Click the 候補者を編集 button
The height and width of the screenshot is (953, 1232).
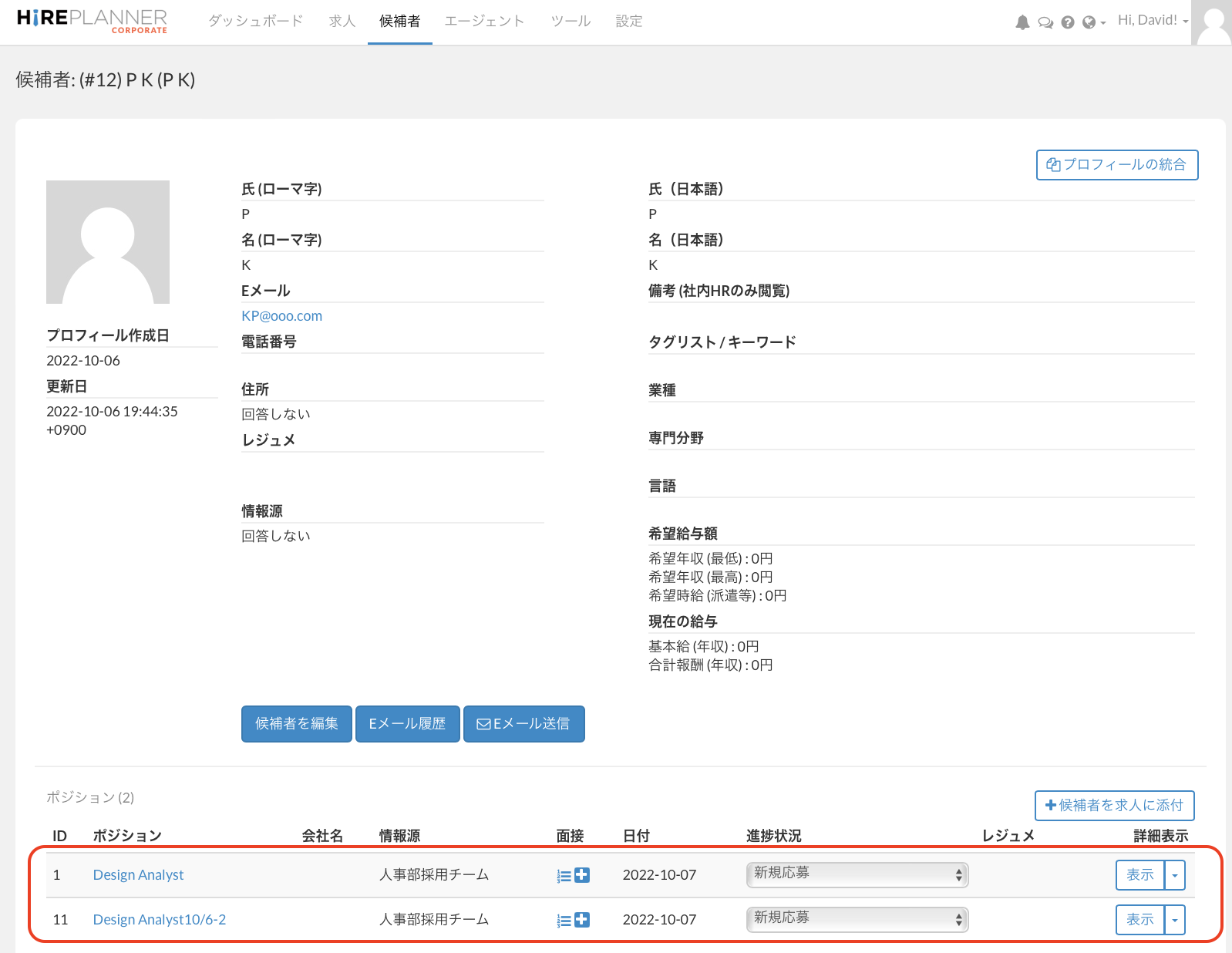(296, 724)
